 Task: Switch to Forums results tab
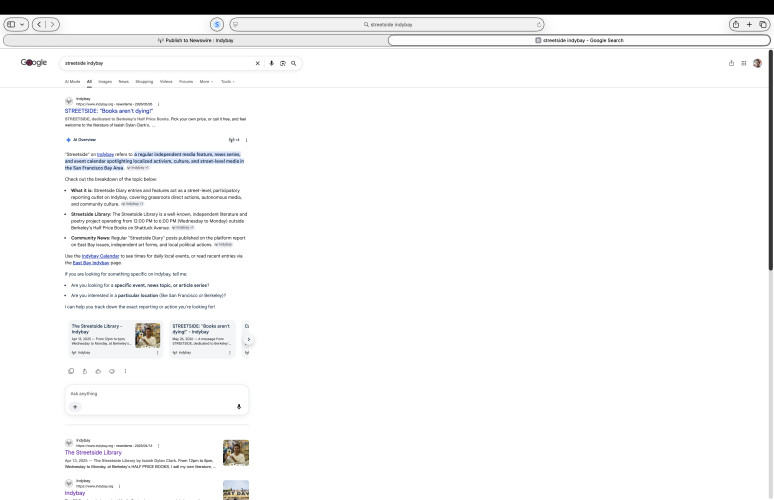[186, 81]
